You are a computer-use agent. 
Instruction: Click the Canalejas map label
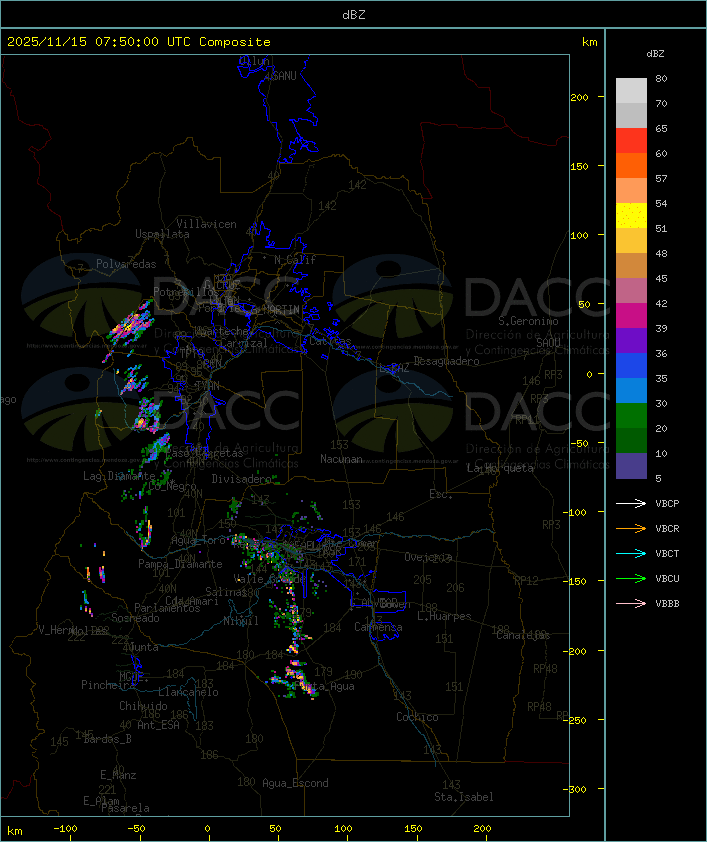pos(523,635)
